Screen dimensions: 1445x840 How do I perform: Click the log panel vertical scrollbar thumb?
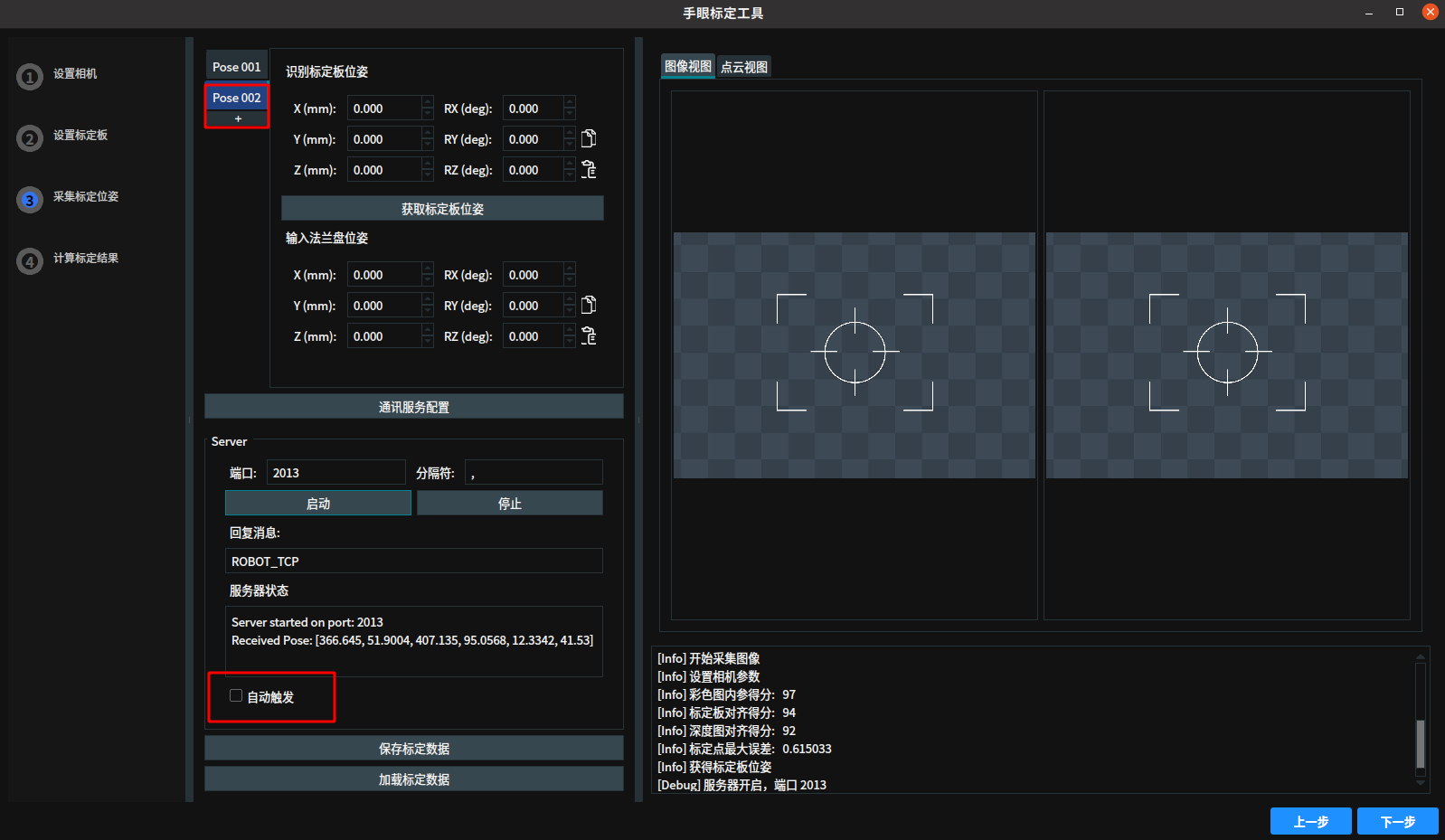pyautogui.click(x=1421, y=743)
